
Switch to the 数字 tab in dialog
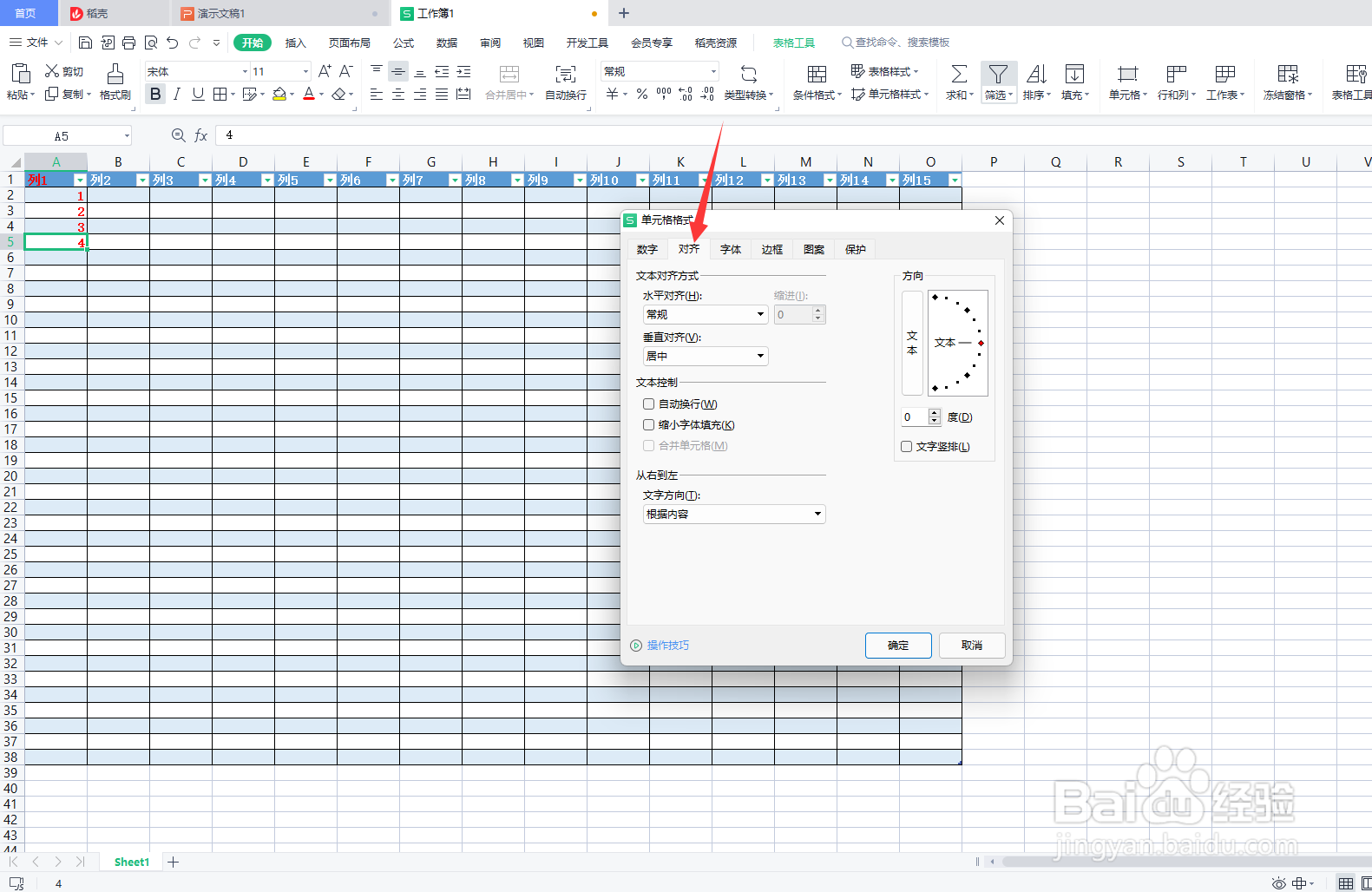point(647,249)
